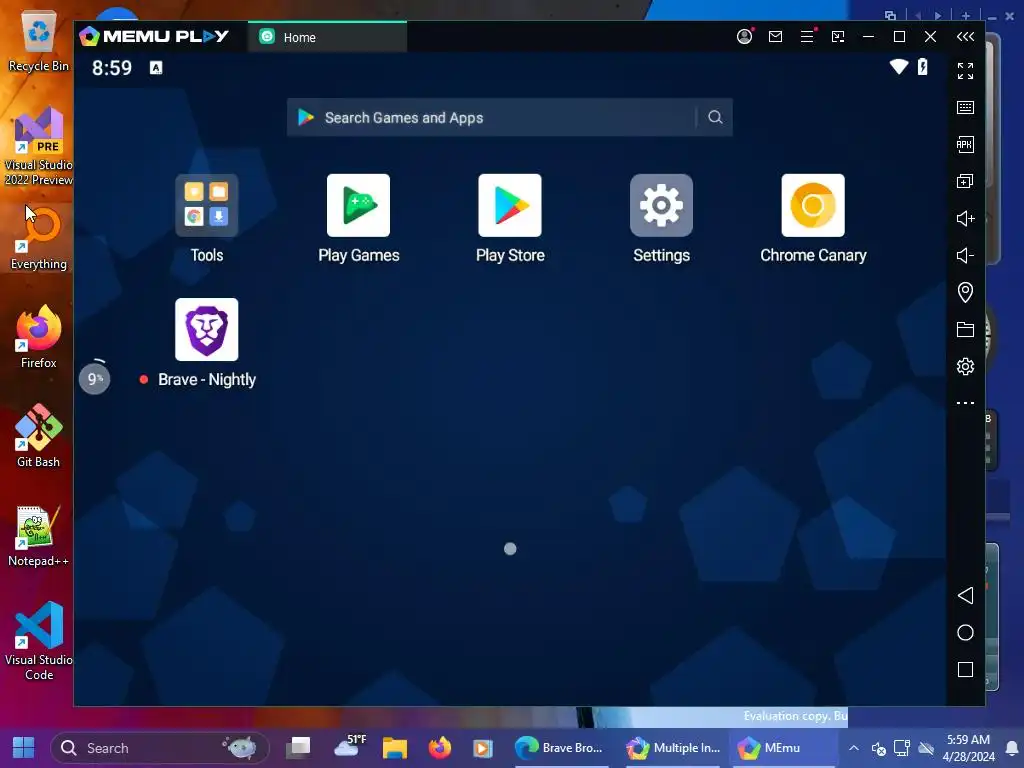Open File Explorer from taskbar
The width and height of the screenshot is (1024, 768).
(x=394, y=748)
